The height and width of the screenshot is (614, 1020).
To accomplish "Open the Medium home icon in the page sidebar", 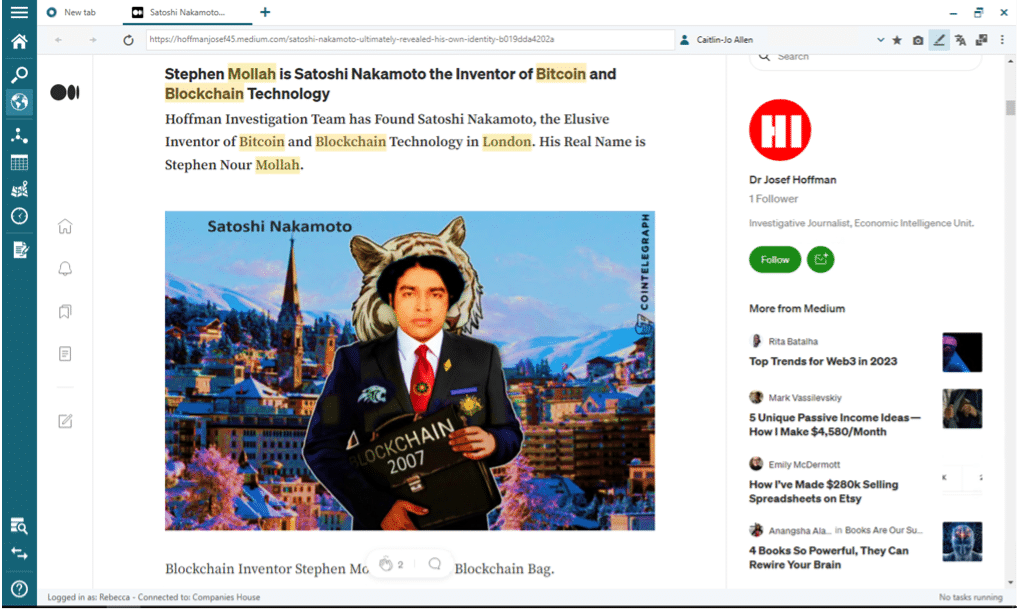I will (x=65, y=226).
